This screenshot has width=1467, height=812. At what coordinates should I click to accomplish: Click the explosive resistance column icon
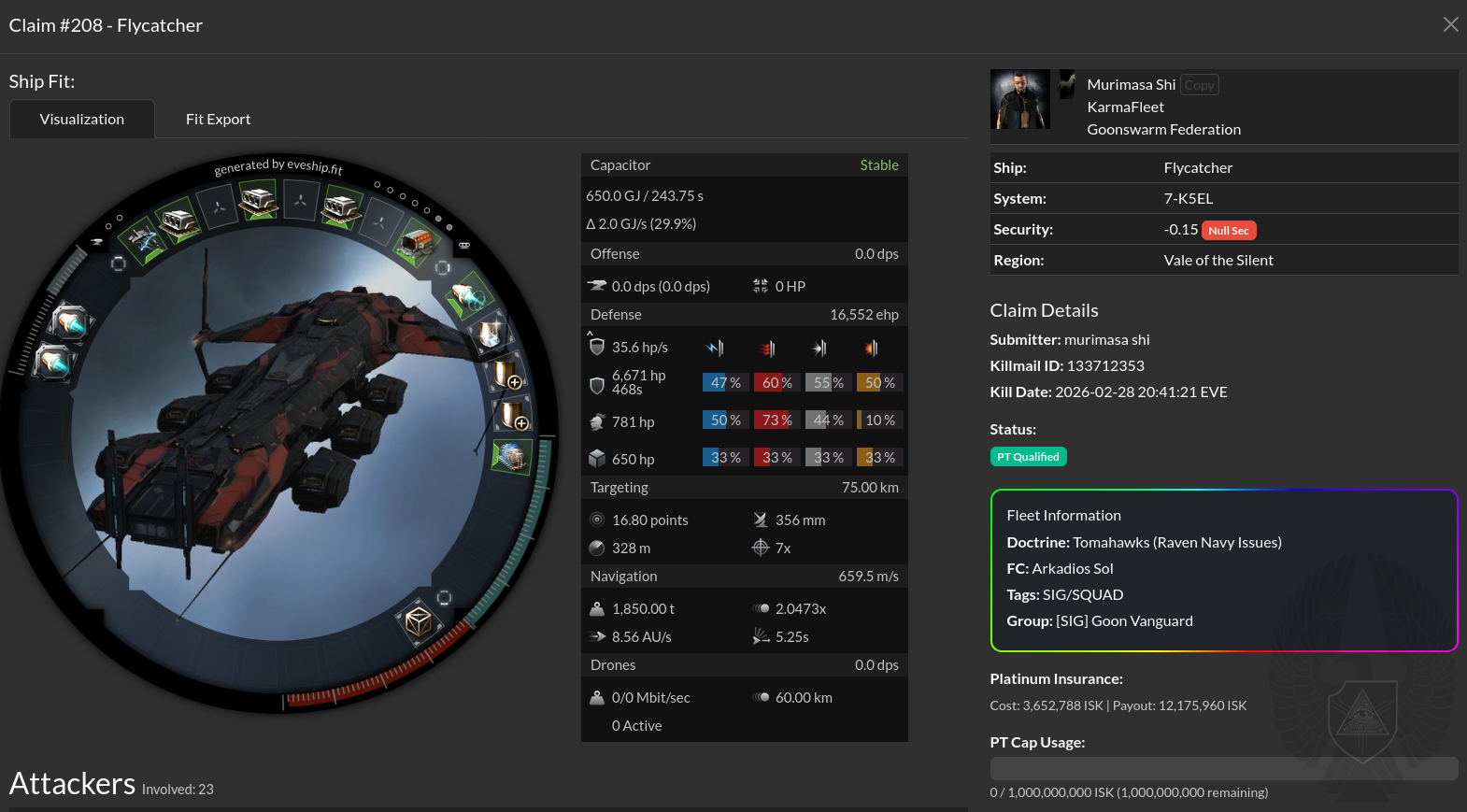[x=871, y=349]
